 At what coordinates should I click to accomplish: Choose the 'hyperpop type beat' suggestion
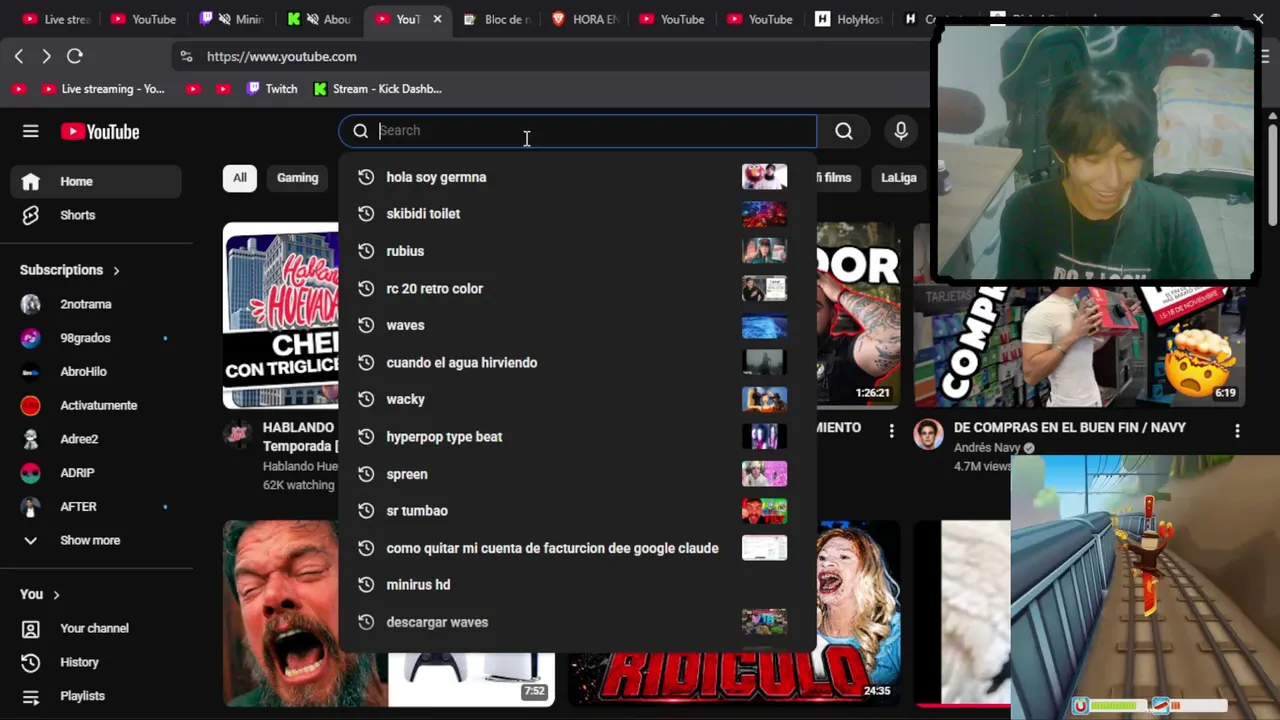pos(577,436)
